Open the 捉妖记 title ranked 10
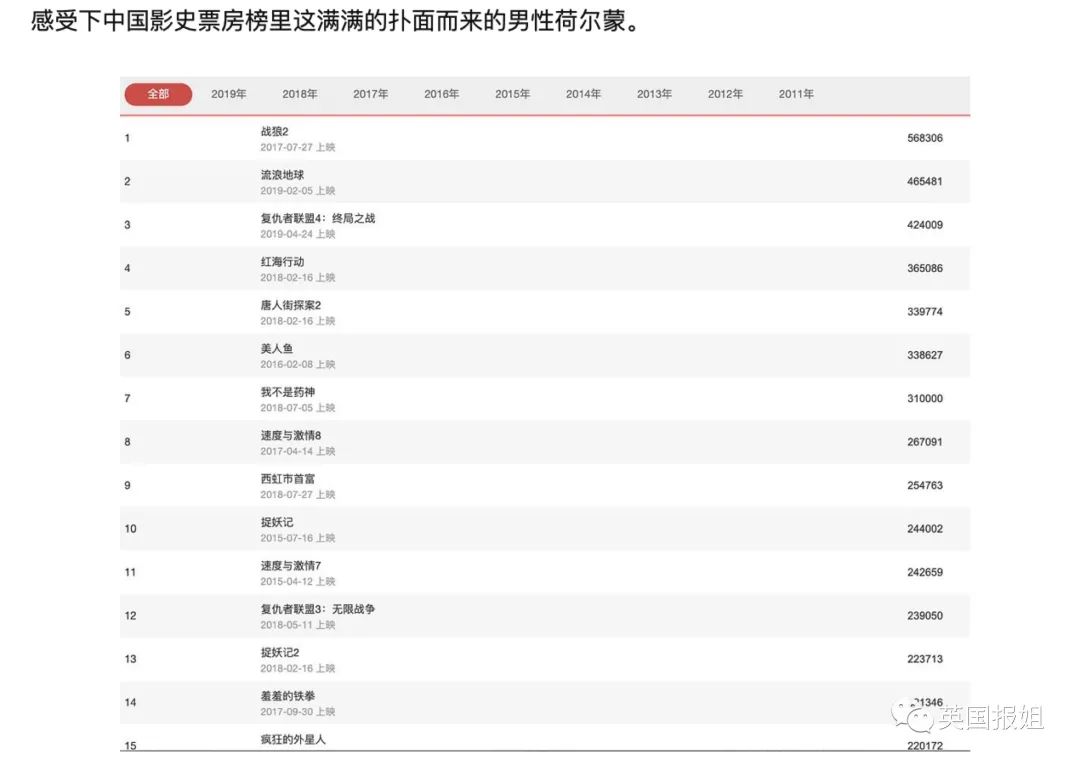Viewport: 1080px width, 765px height. coord(277,522)
